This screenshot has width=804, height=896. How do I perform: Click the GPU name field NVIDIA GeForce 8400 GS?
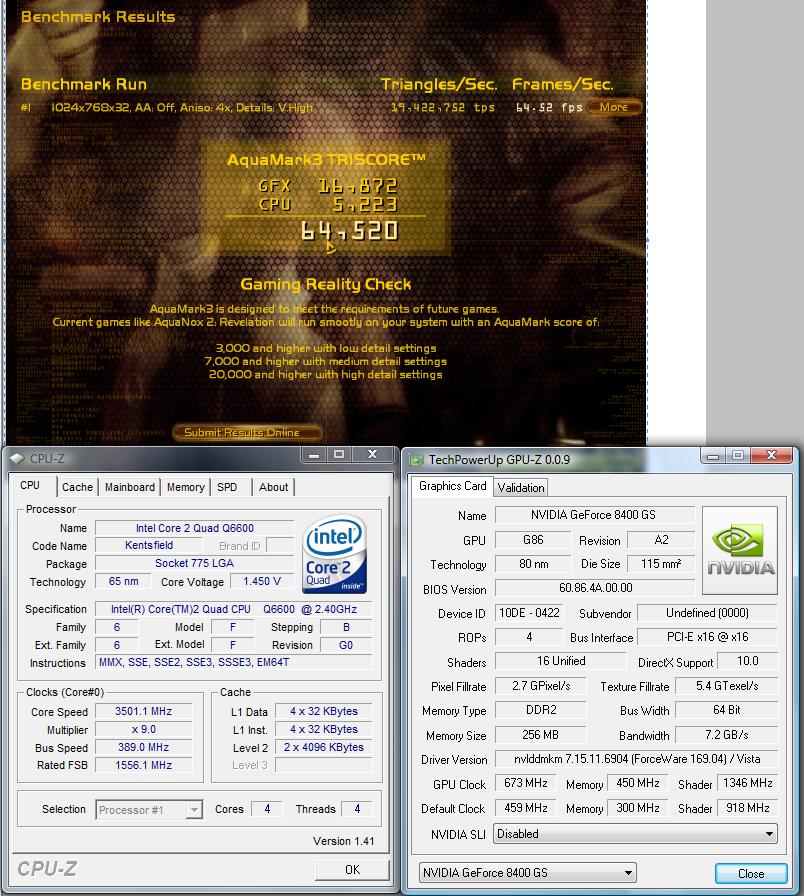click(594, 515)
